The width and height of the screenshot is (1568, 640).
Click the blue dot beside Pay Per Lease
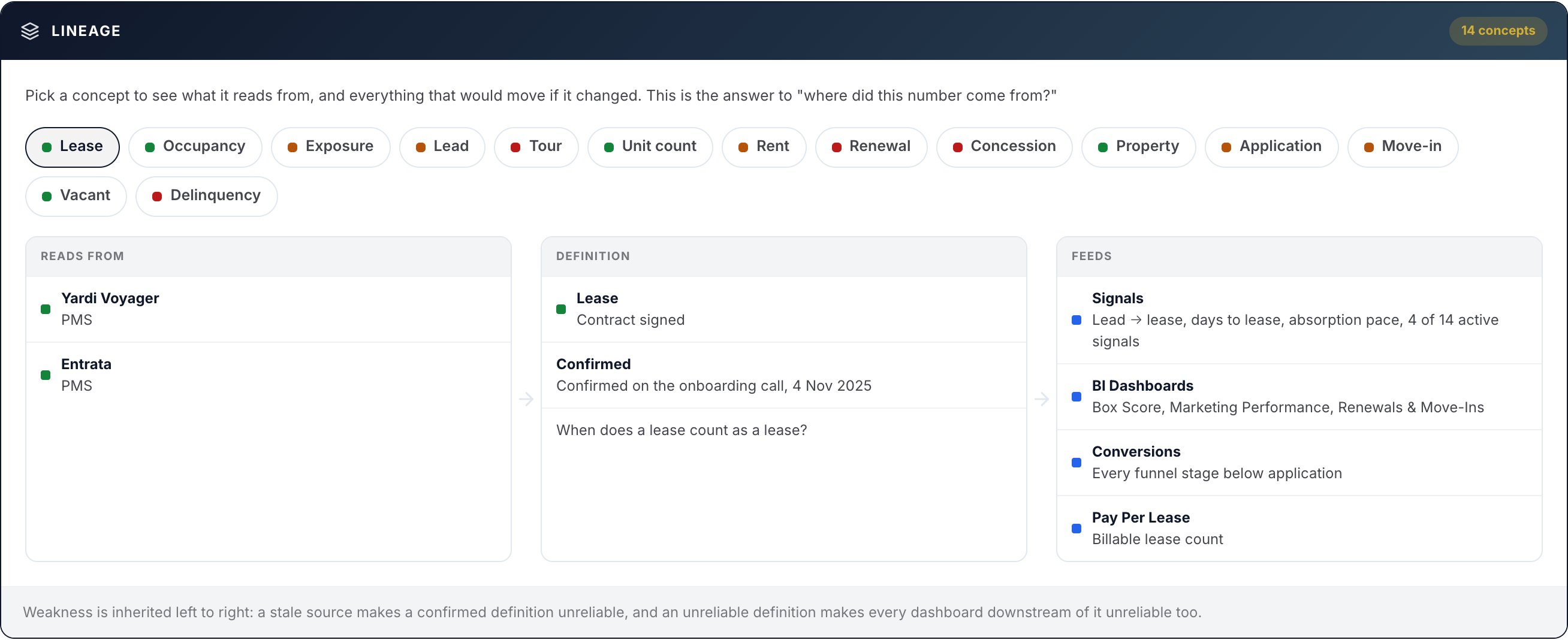tap(1077, 529)
